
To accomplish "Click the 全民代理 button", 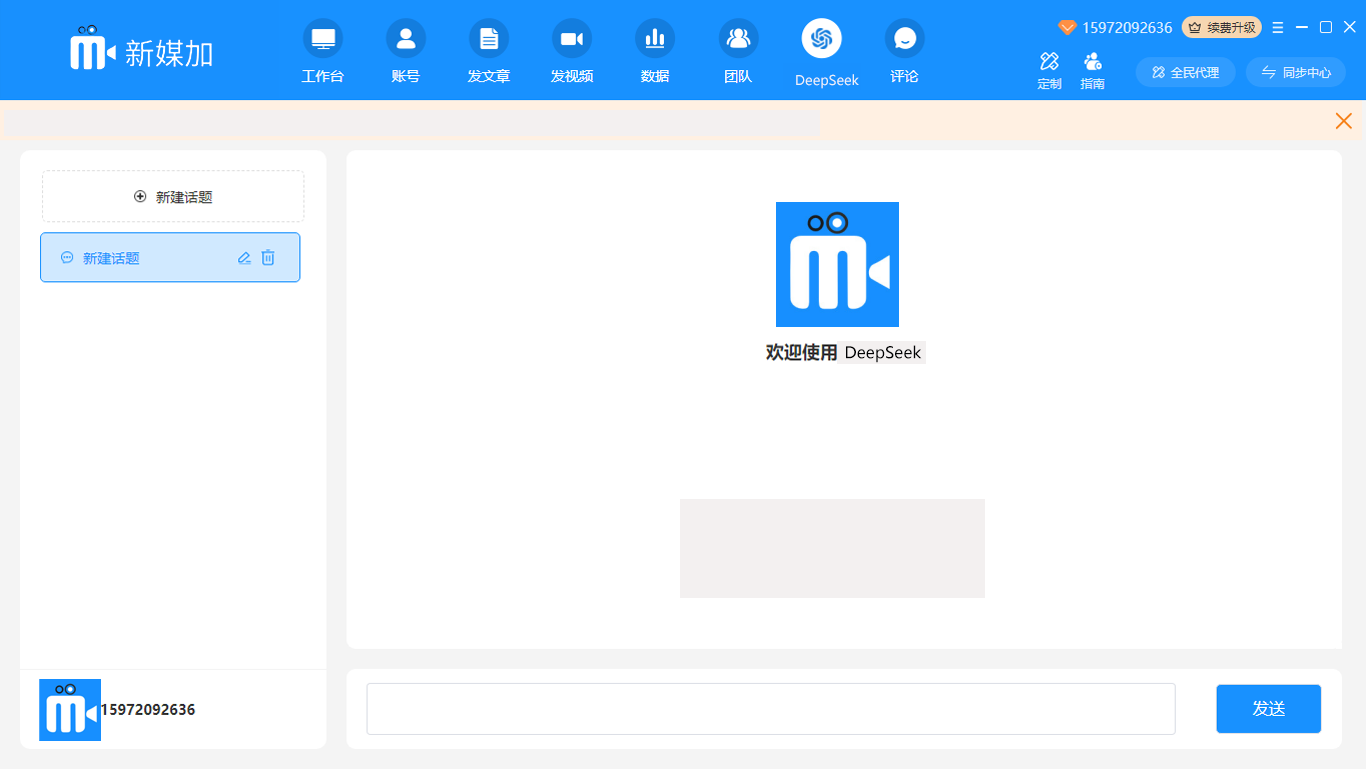I will (1185, 72).
